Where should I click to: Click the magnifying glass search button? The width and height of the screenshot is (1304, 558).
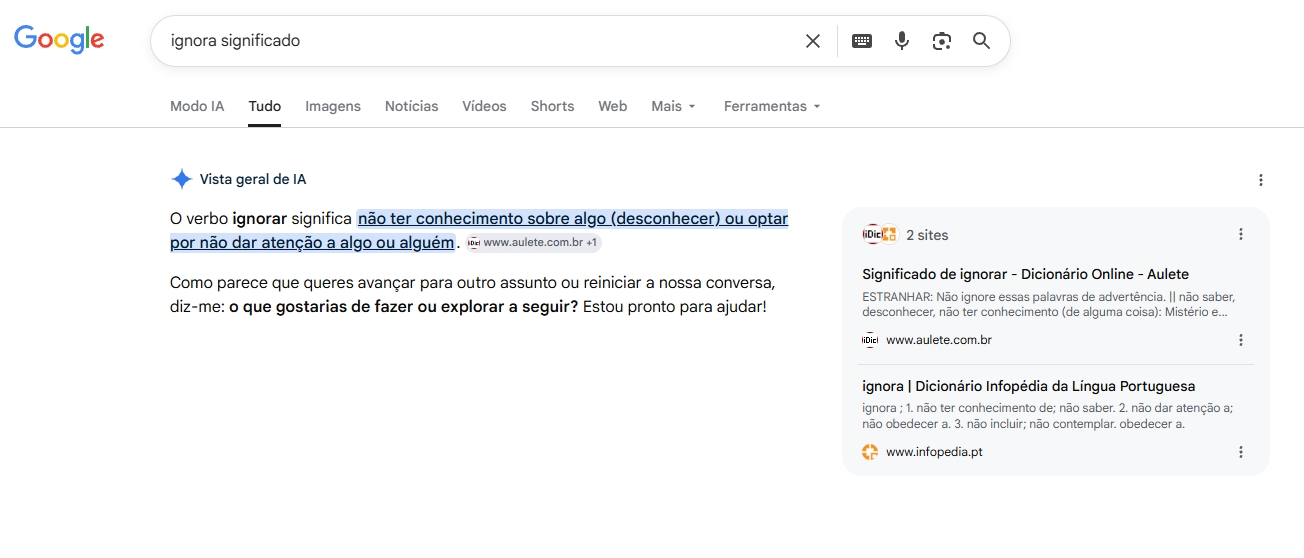click(981, 41)
